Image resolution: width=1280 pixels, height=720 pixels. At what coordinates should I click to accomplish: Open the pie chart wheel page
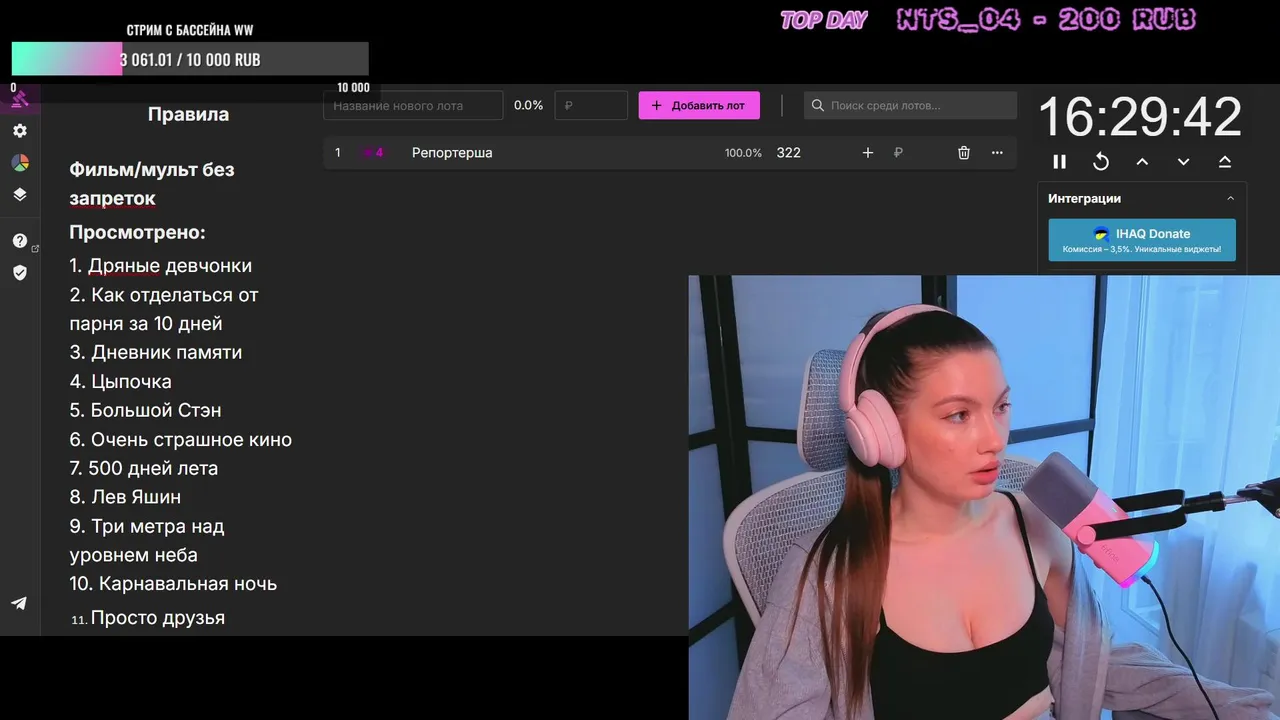(x=19, y=162)
